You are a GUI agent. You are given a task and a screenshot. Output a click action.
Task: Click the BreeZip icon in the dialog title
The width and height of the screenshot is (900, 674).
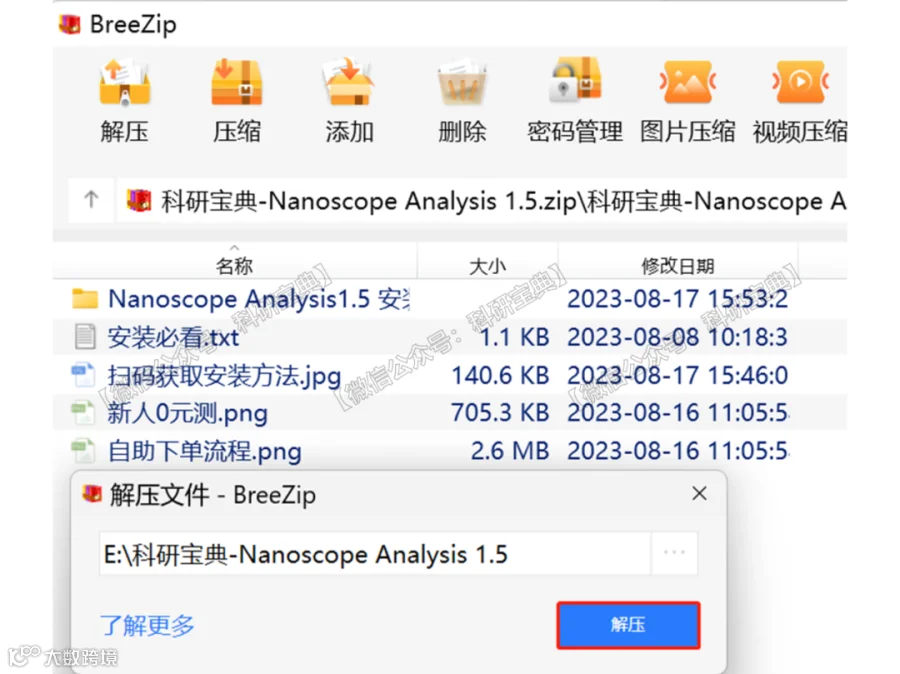[92, 494]
